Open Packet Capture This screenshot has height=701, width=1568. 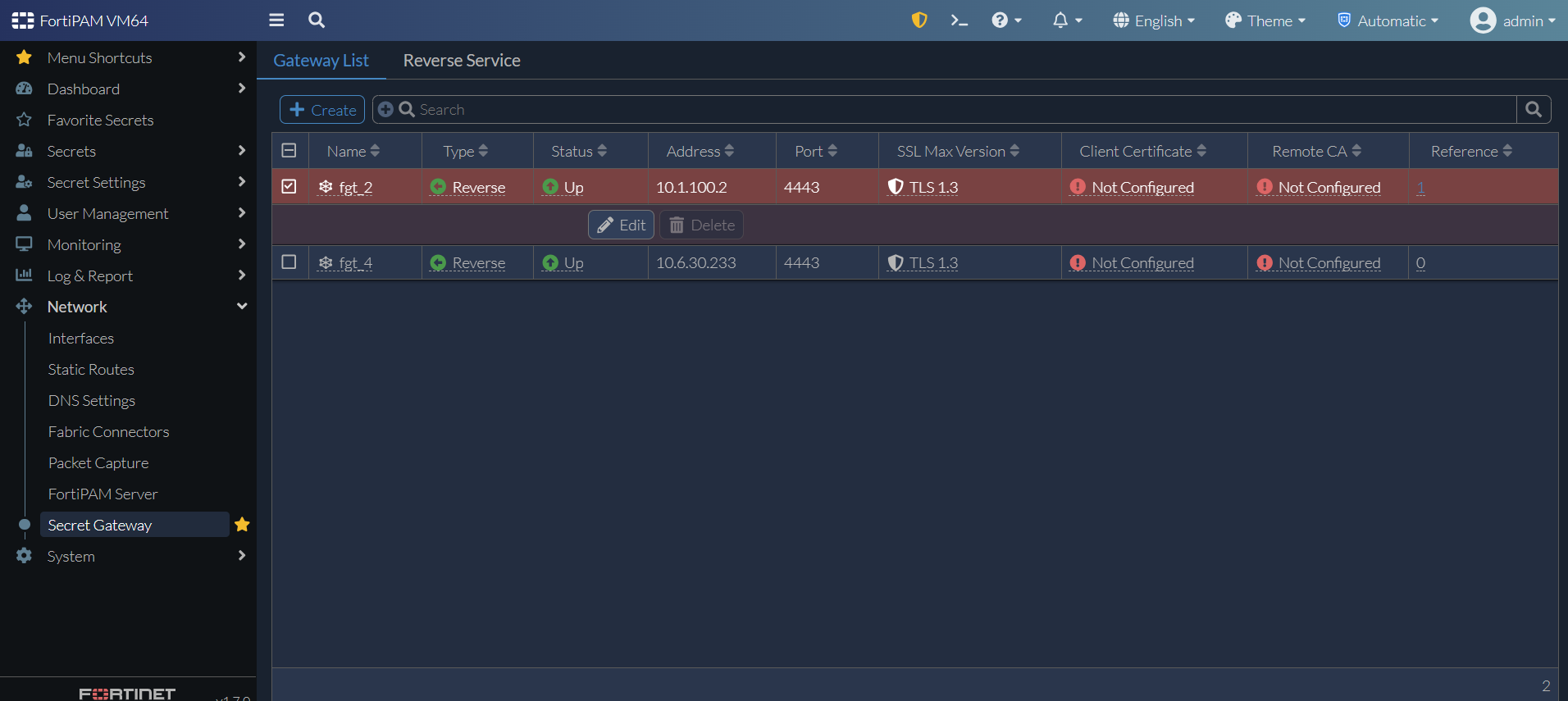point(98,462)
